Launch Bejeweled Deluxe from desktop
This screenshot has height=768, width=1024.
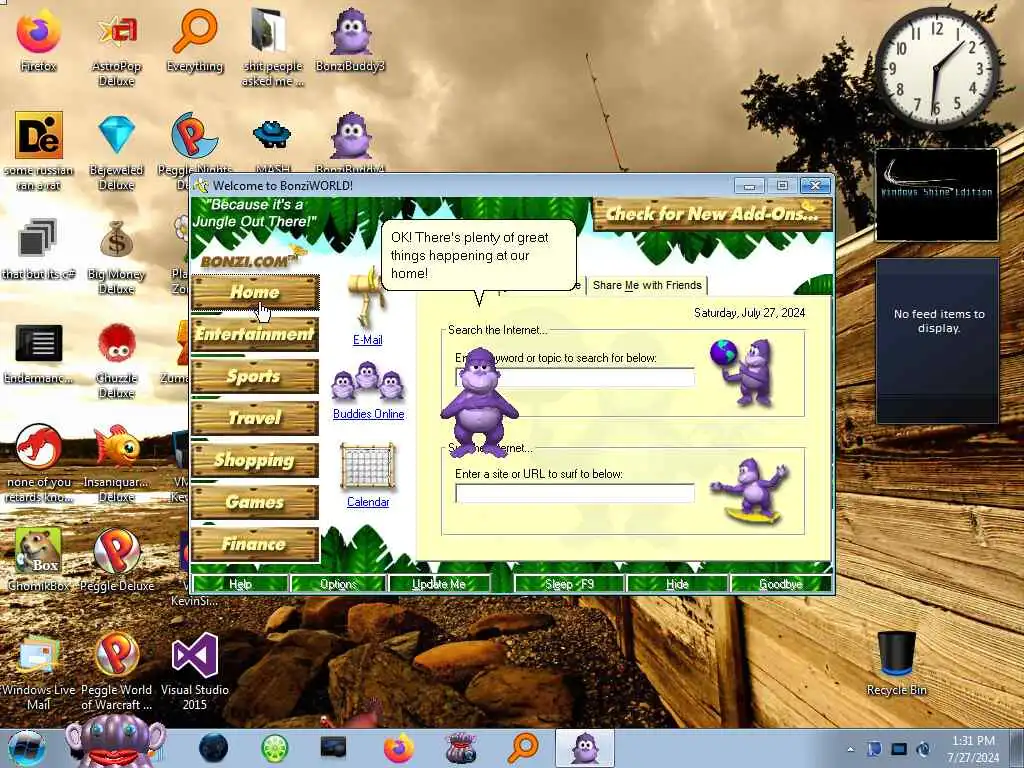point(116,151)
